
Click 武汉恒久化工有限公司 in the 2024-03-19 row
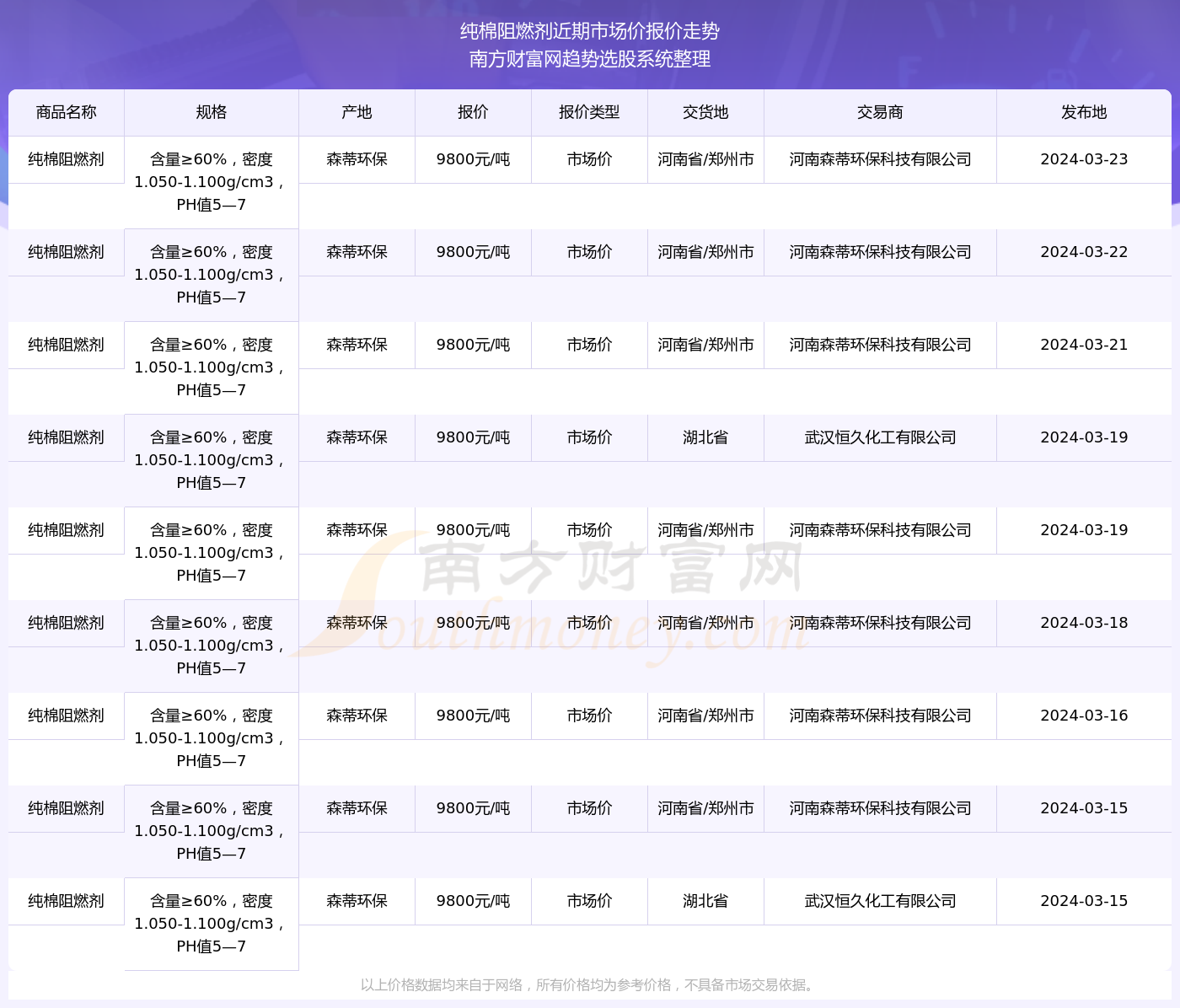(x=880, y=437)
